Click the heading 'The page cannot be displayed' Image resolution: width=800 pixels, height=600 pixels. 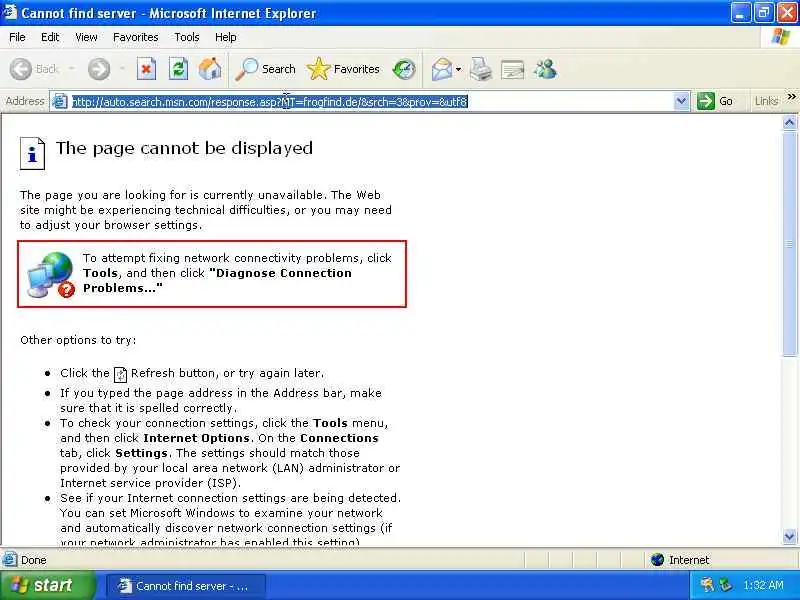pos(184,148)
